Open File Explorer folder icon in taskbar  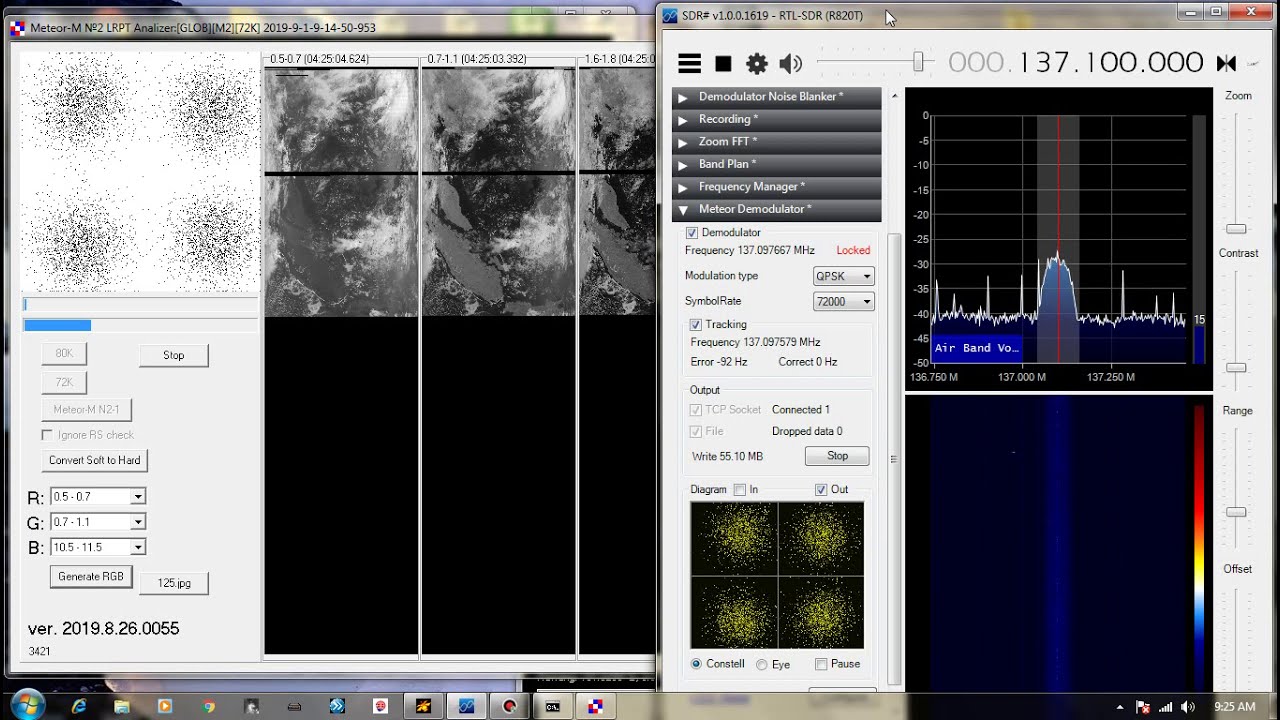(122, 706)
